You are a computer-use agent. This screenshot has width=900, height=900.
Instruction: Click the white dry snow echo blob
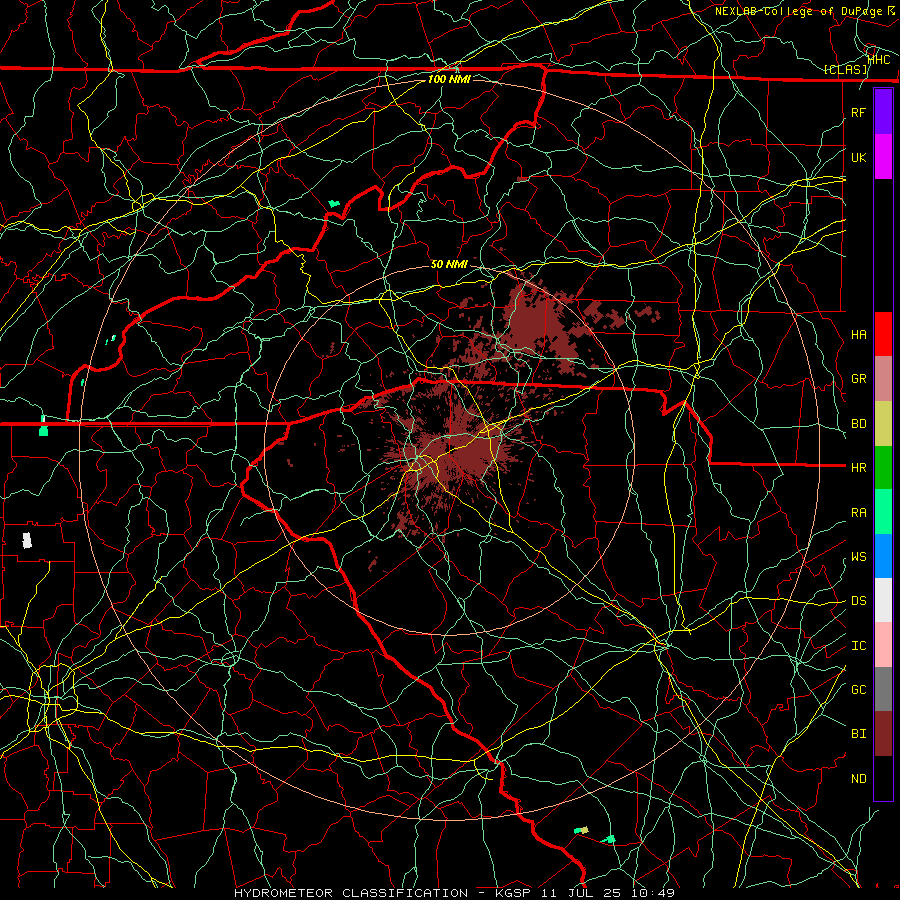(x=26, y=540)
